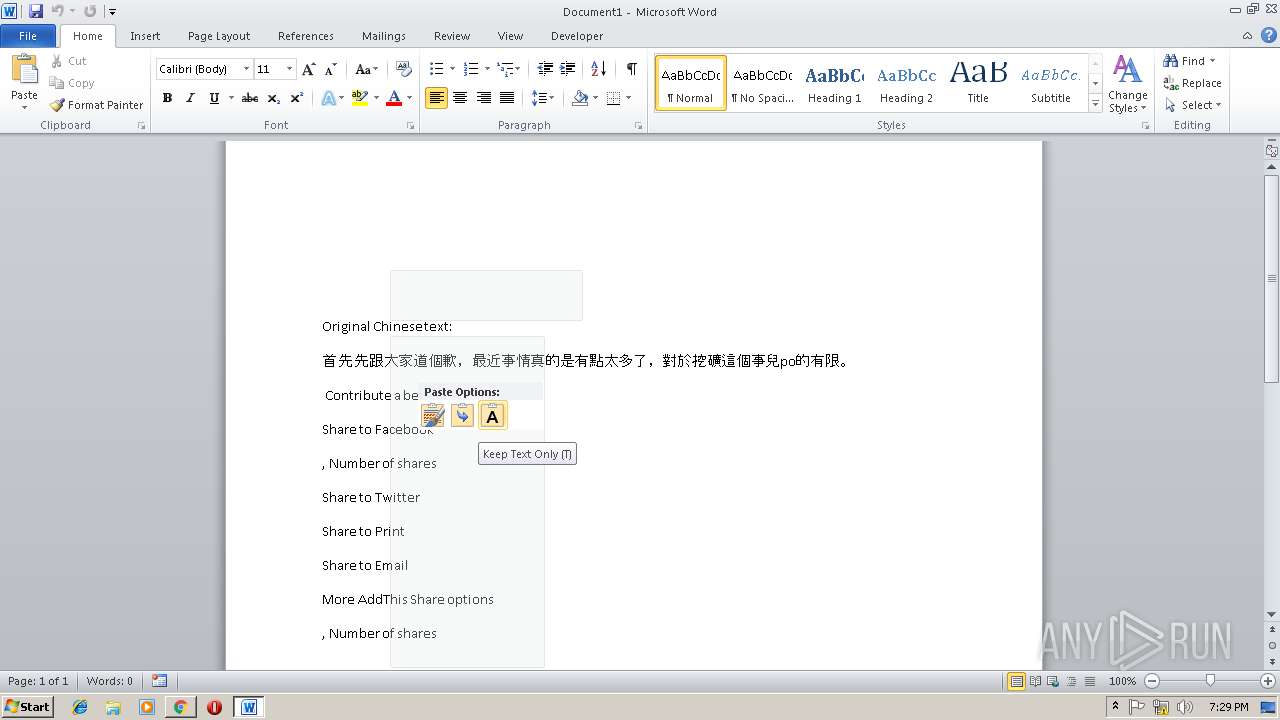Toggle Align Text Left

click(x=436, y=98)
